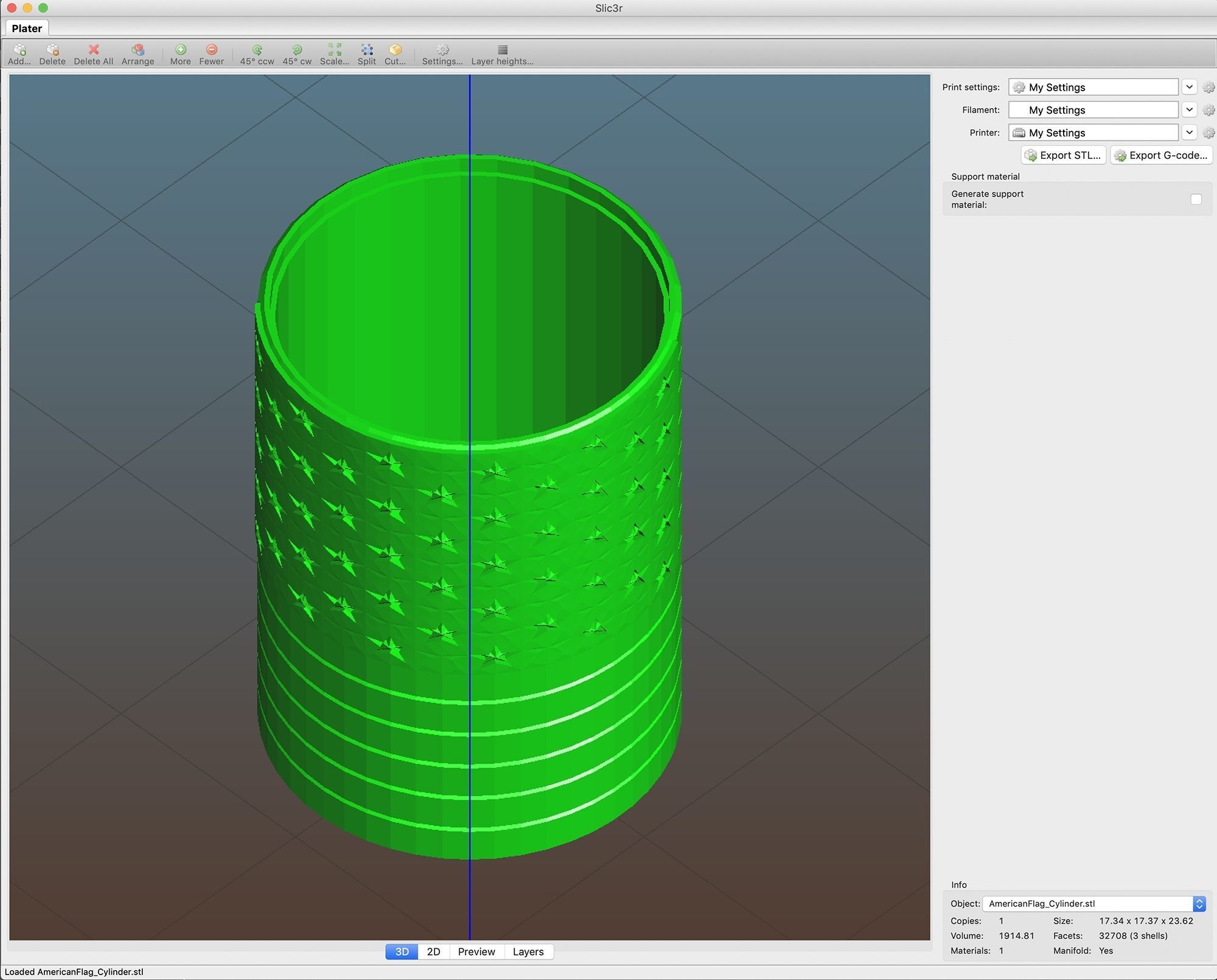
Task: Click the status bar text Loaded AmericanFlag_Cylinder.stl
Action: pyautogui.click(x=74, y=971)
